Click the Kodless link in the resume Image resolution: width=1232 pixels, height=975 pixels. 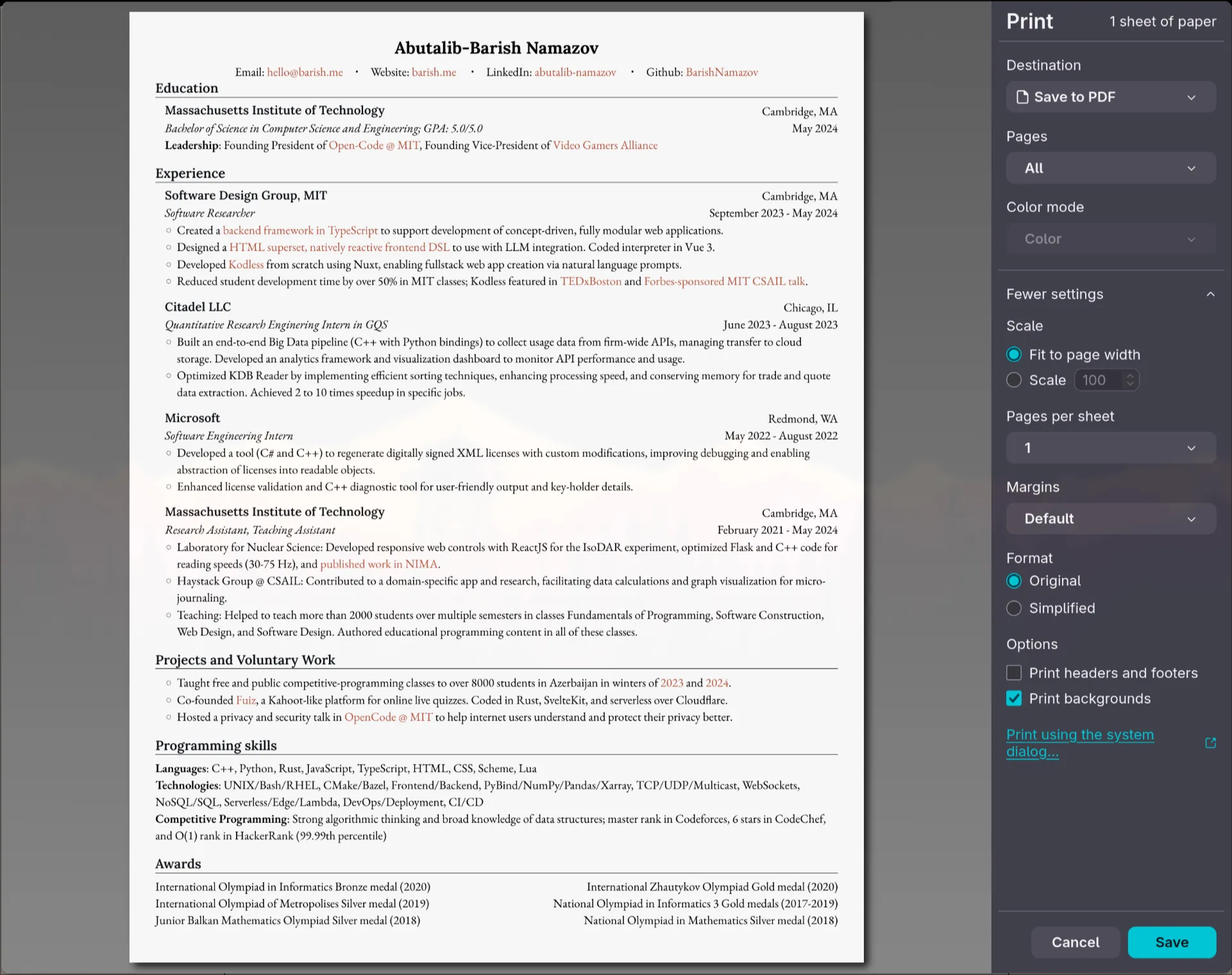click(246, 264)
